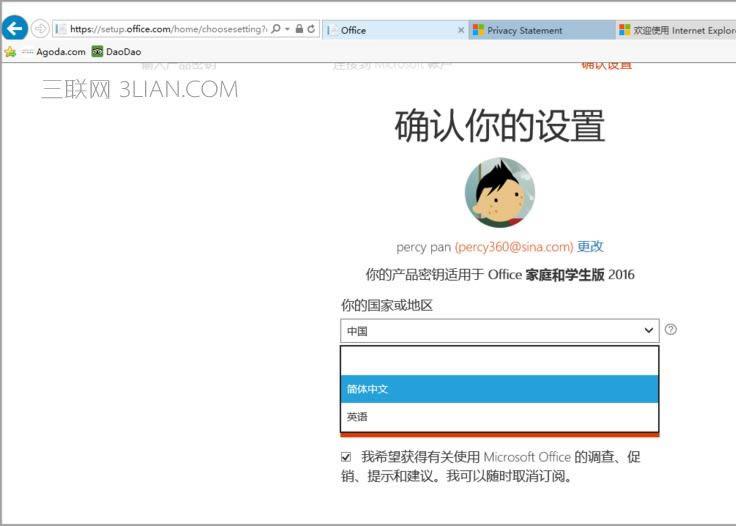Image resolution: width=736 pixels, height=526 pixels.
Task: Close the Office tab
Action: (461, 30)
